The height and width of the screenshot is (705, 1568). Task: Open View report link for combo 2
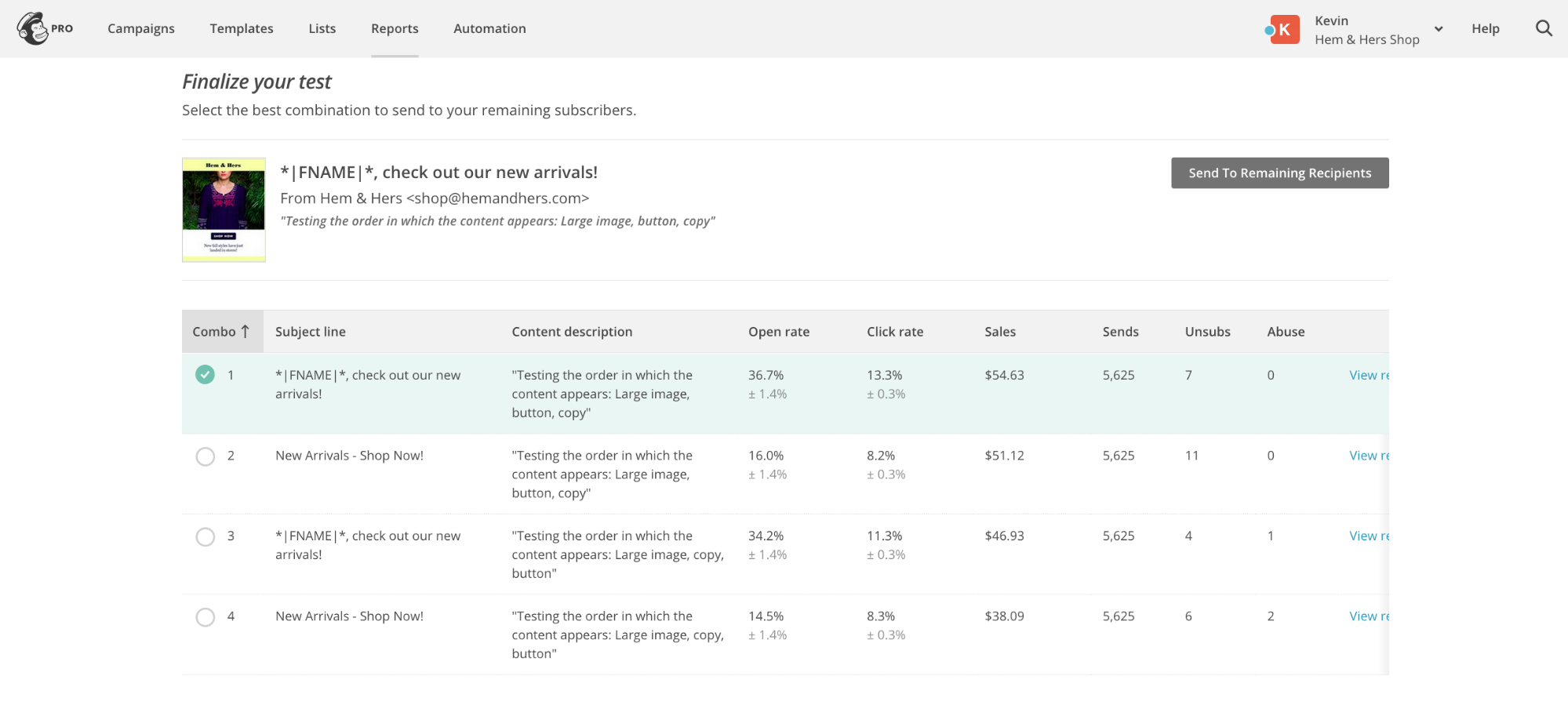tap(1369, 456)
